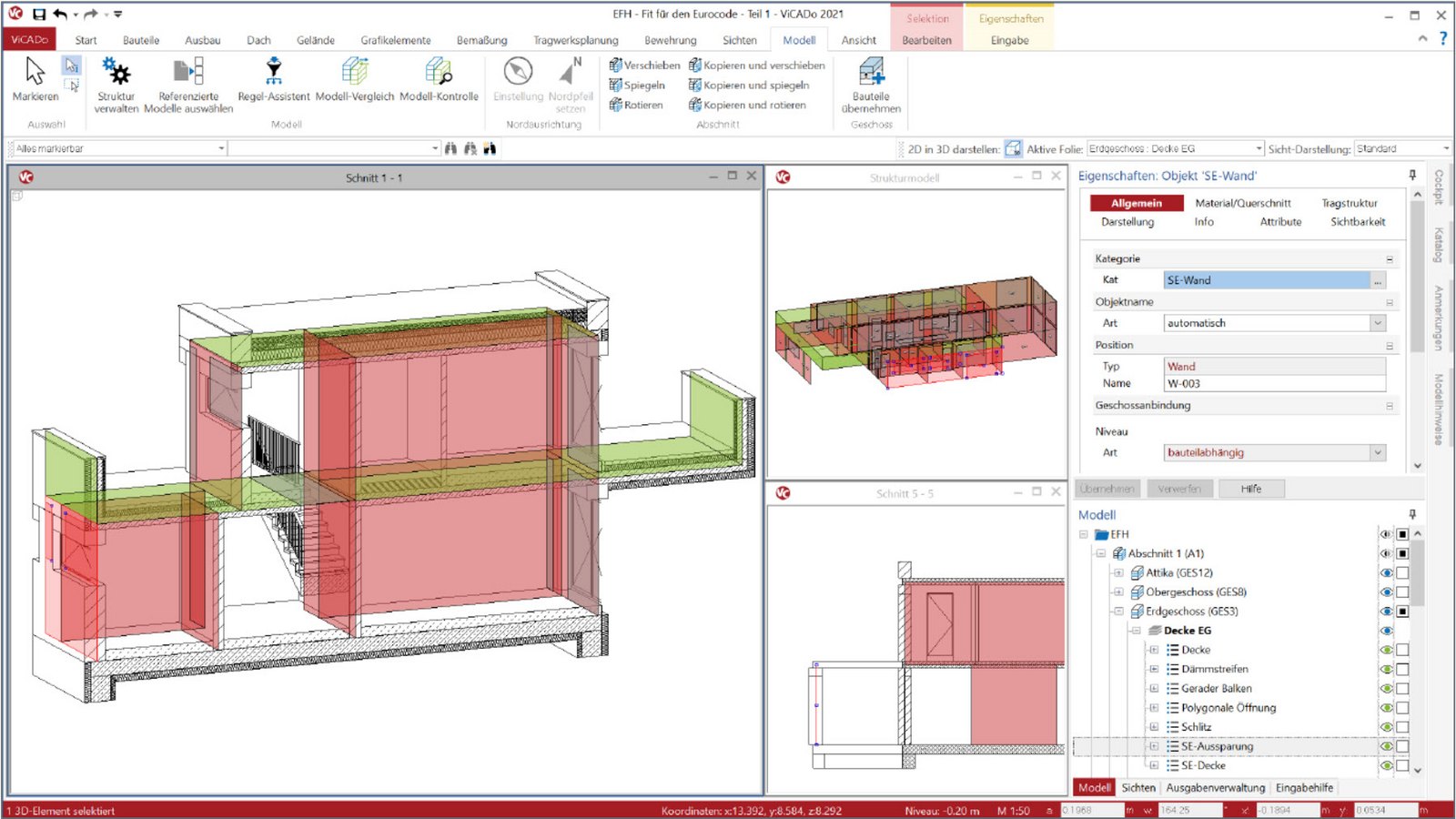The height and width of the screenshot is (819, 1456).
Task: Switch to Material/Querschnitt properties tab
Action: point(1243,203)
